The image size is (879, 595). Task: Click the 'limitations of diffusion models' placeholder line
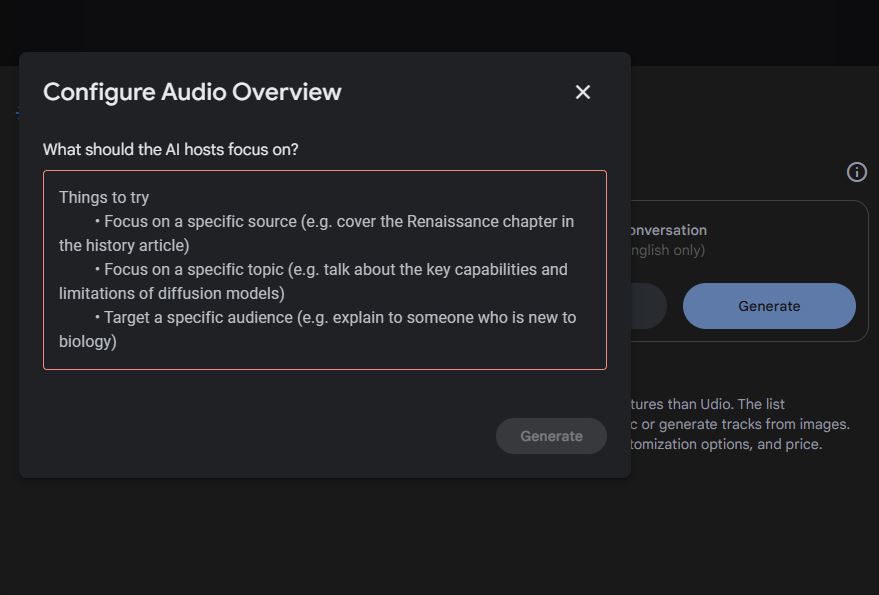tap(171, 293)
